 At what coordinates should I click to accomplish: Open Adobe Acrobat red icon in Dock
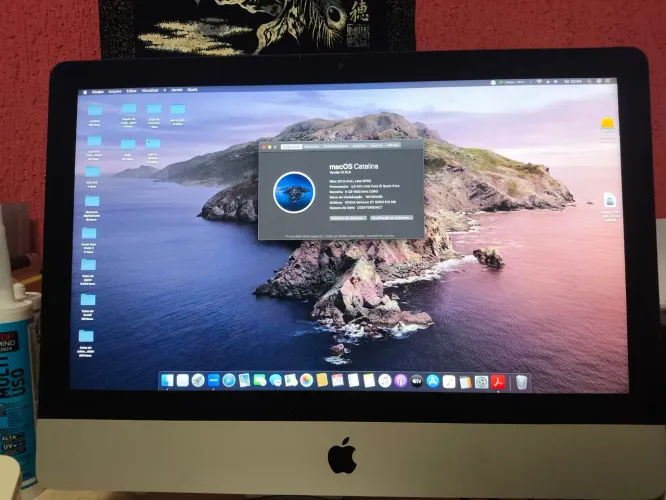tap(498, 382)
